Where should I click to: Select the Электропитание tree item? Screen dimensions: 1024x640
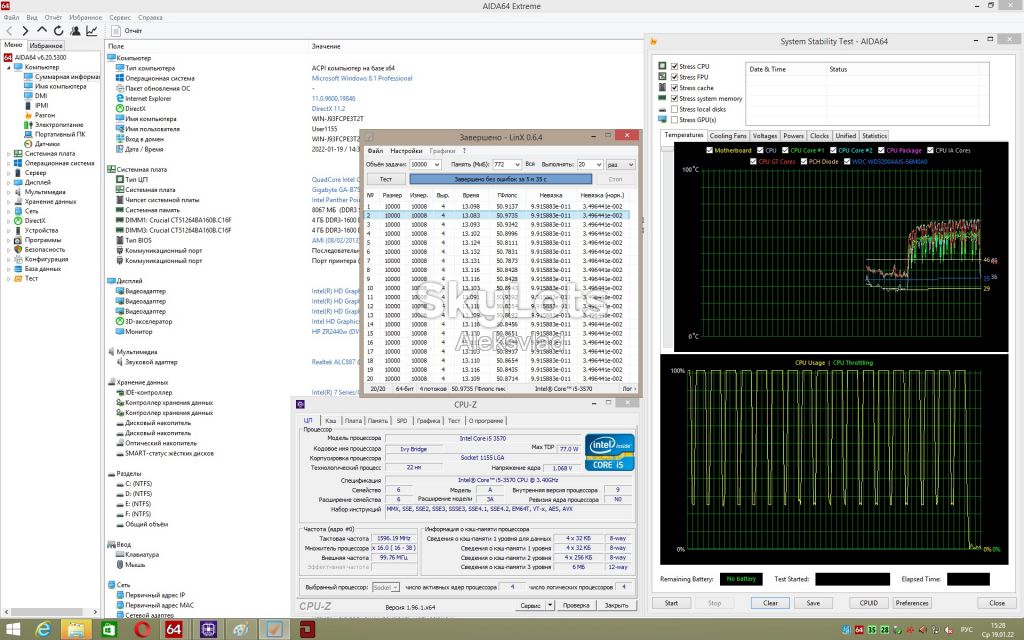pos(59,125)
